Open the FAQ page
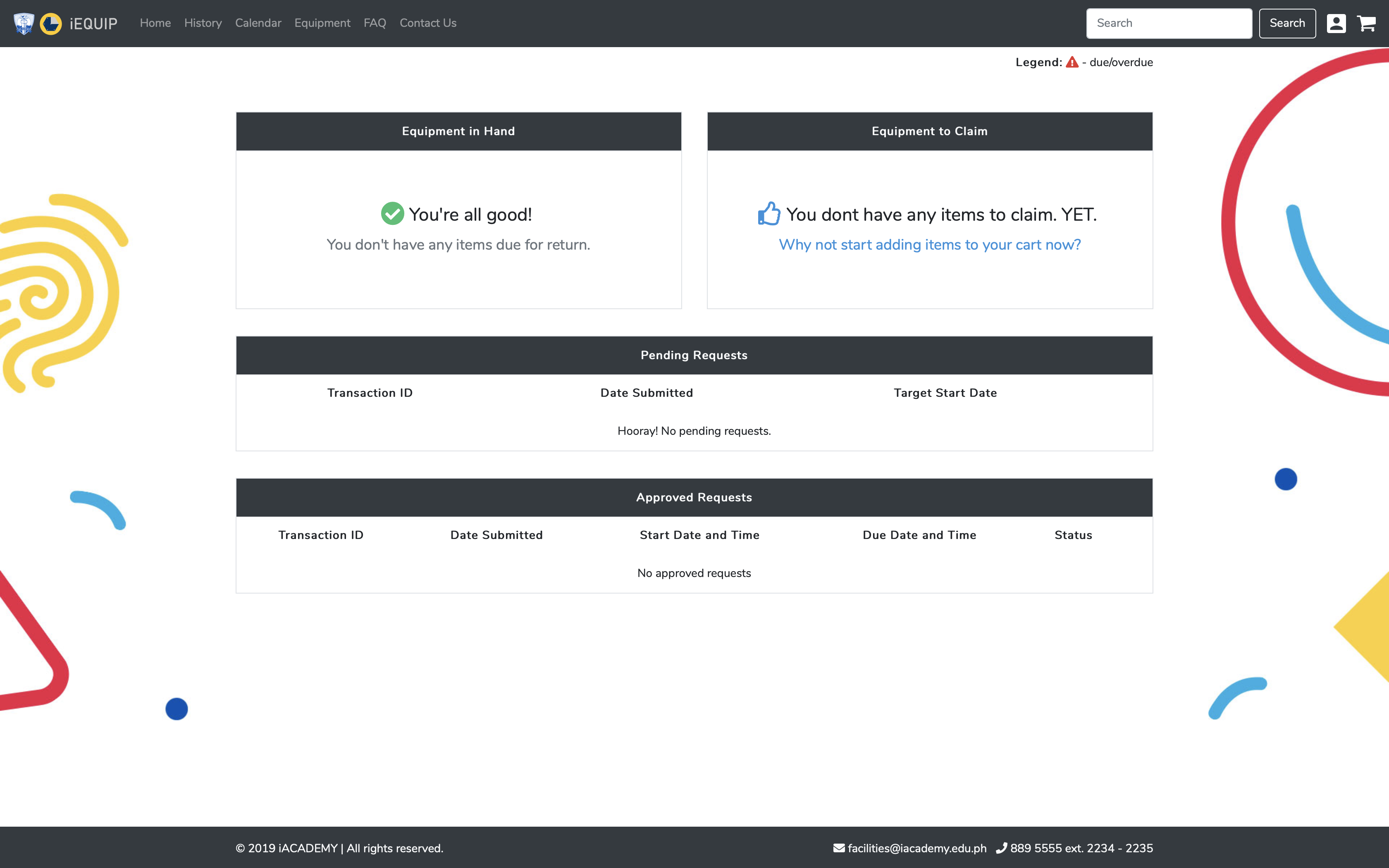The height and width of the screenshot is (868, 1389). [375, 23]
